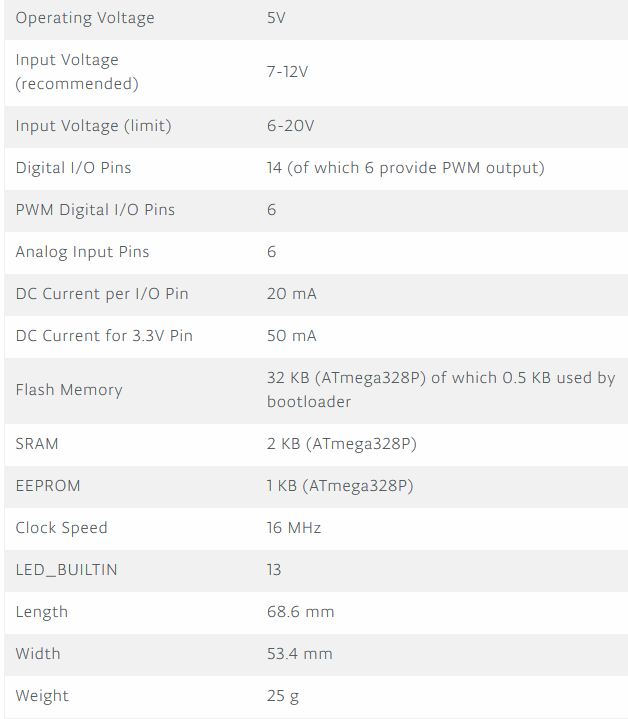Screen dimensions: 628x719
Task: Select the Analog Input Pins label
Action: point(82,252)
